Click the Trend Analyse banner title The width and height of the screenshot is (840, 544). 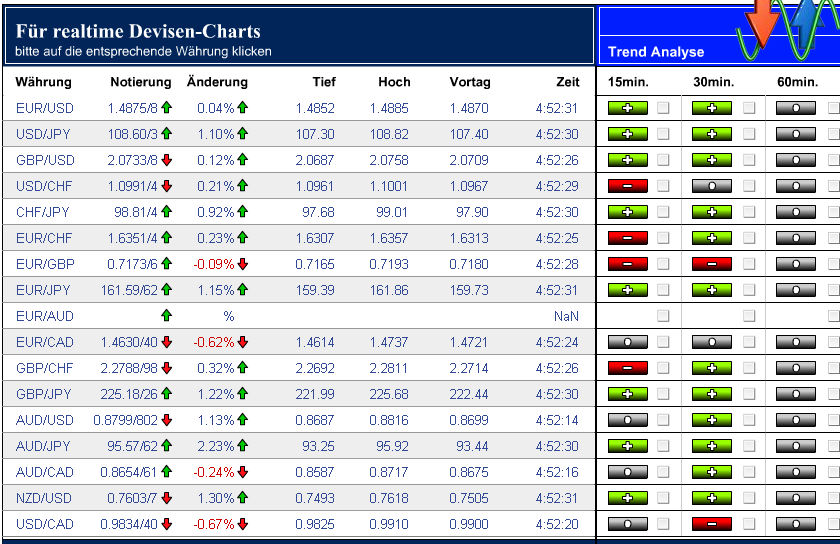point(656,52)
